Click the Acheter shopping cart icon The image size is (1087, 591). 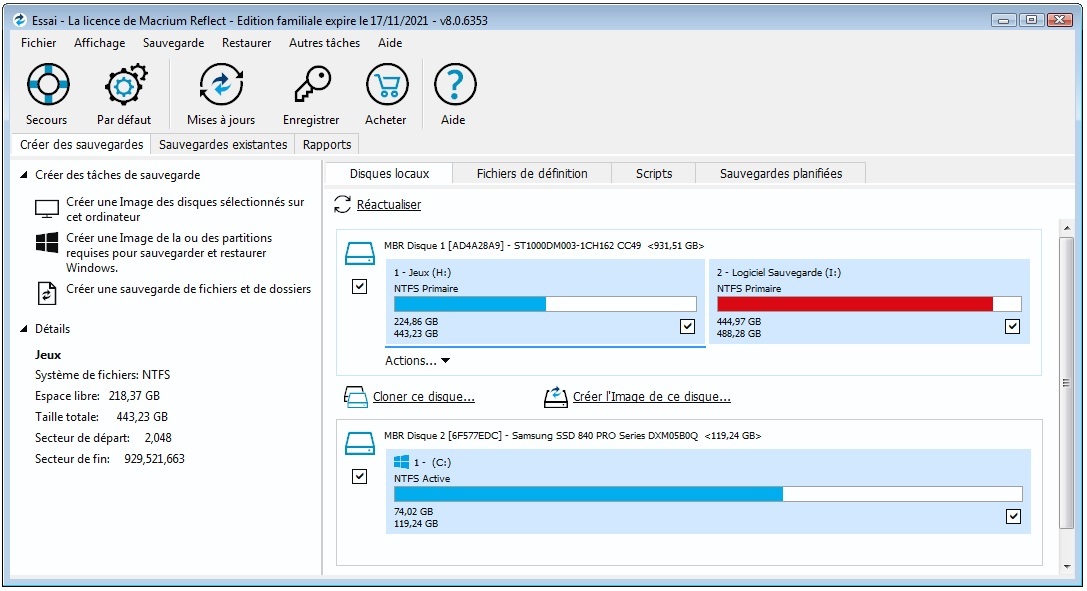[x=387, y=85]
